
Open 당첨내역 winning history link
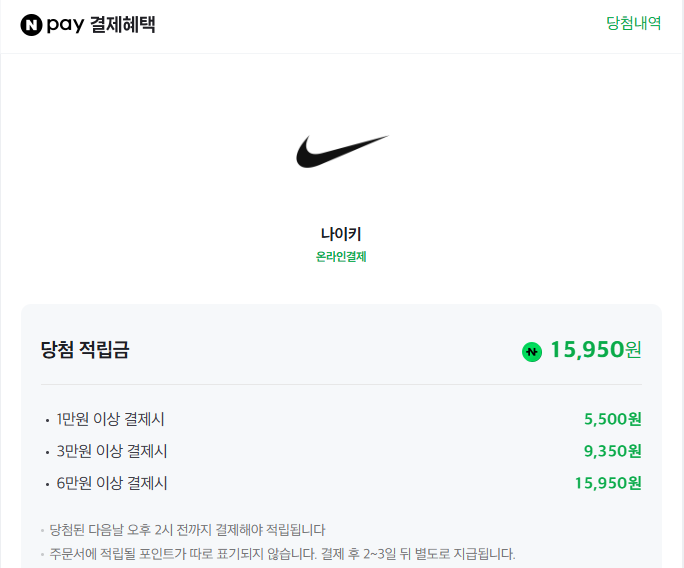coord(633,24)
